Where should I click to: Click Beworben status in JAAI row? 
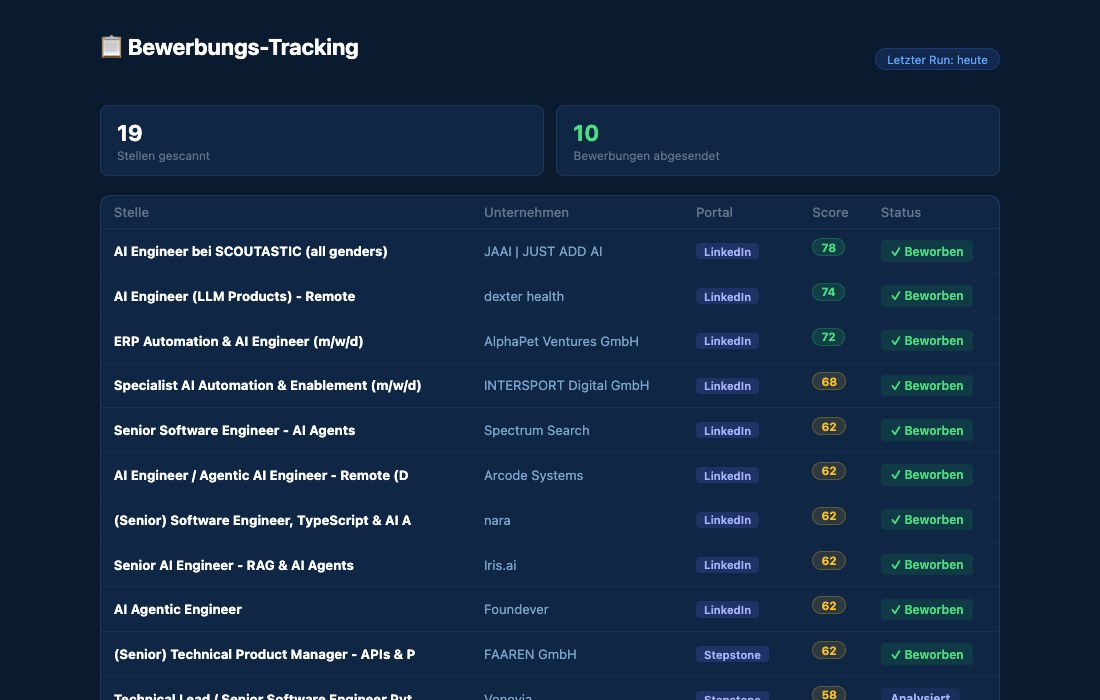click(x=927, y=251)
